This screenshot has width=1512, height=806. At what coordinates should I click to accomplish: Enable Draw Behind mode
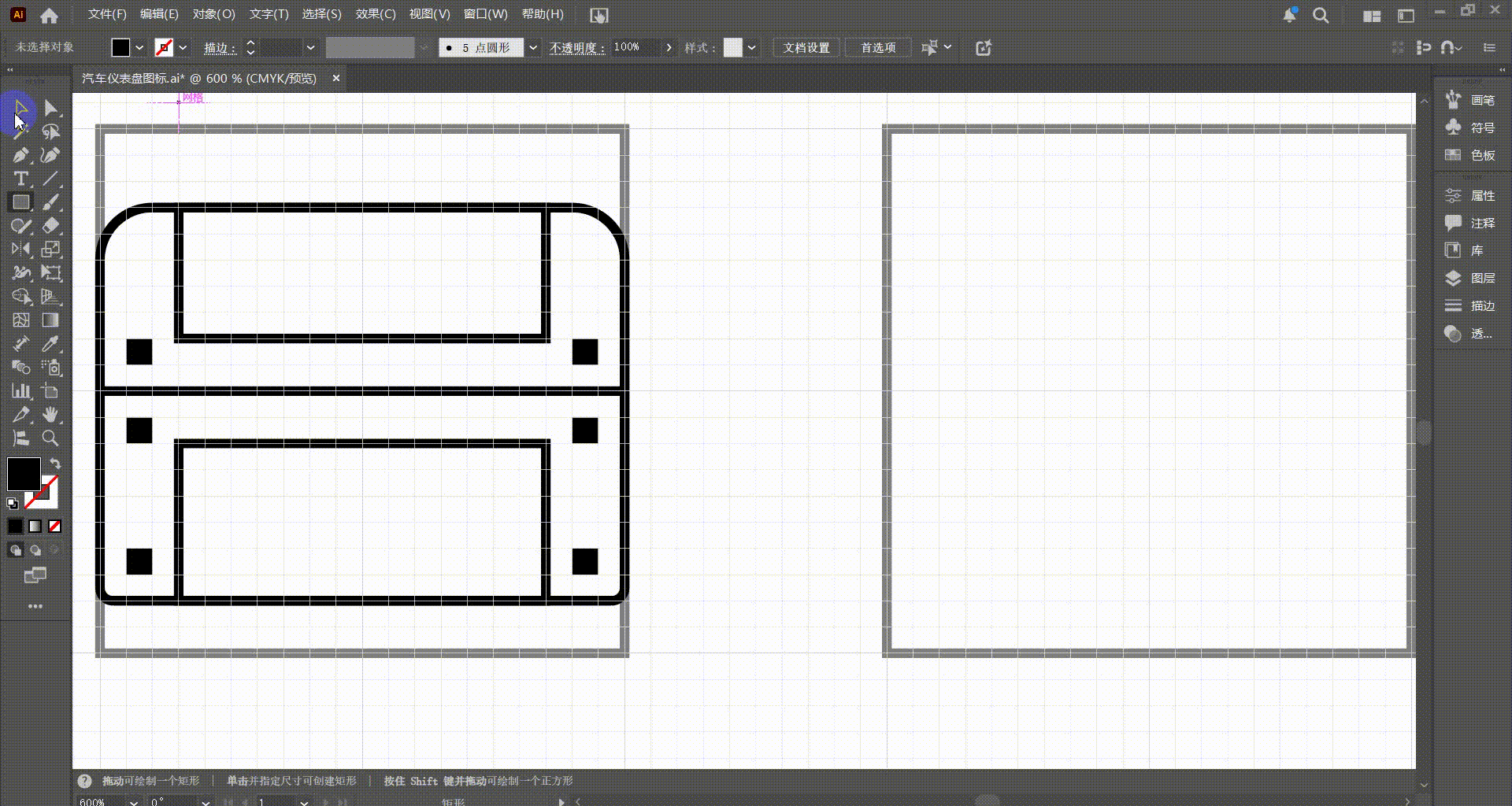(35, 550)
